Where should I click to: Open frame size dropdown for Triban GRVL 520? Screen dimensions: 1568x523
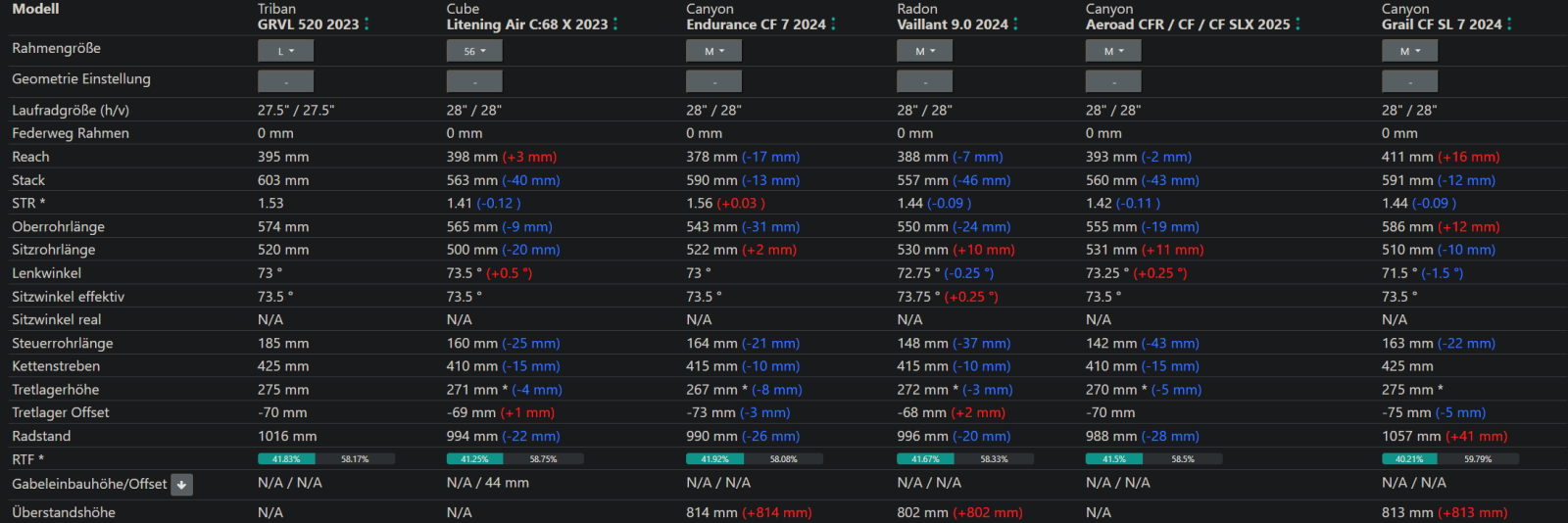tap(285, 51)
